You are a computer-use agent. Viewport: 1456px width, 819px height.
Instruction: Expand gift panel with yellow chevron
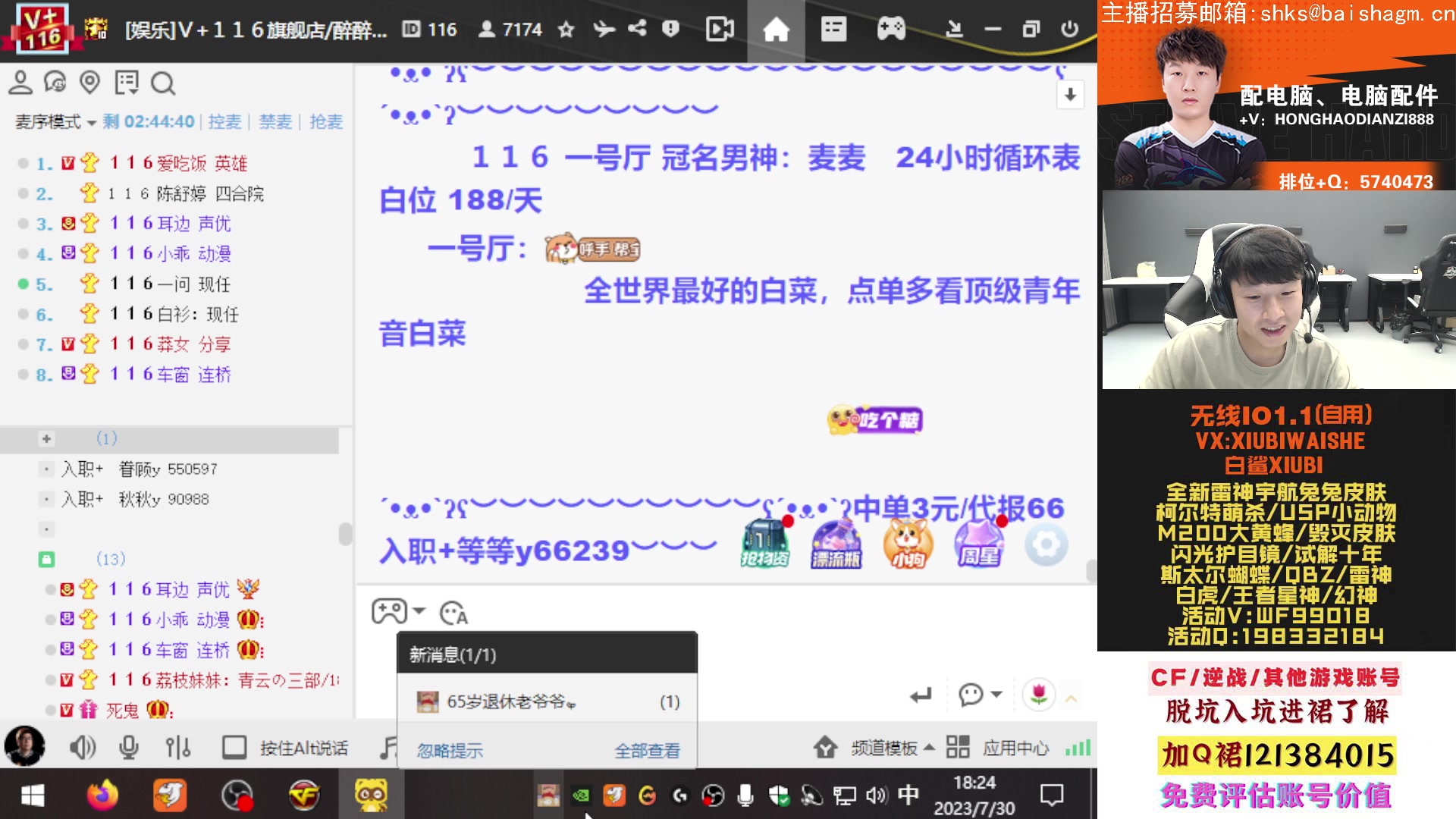coord(1071,698)
